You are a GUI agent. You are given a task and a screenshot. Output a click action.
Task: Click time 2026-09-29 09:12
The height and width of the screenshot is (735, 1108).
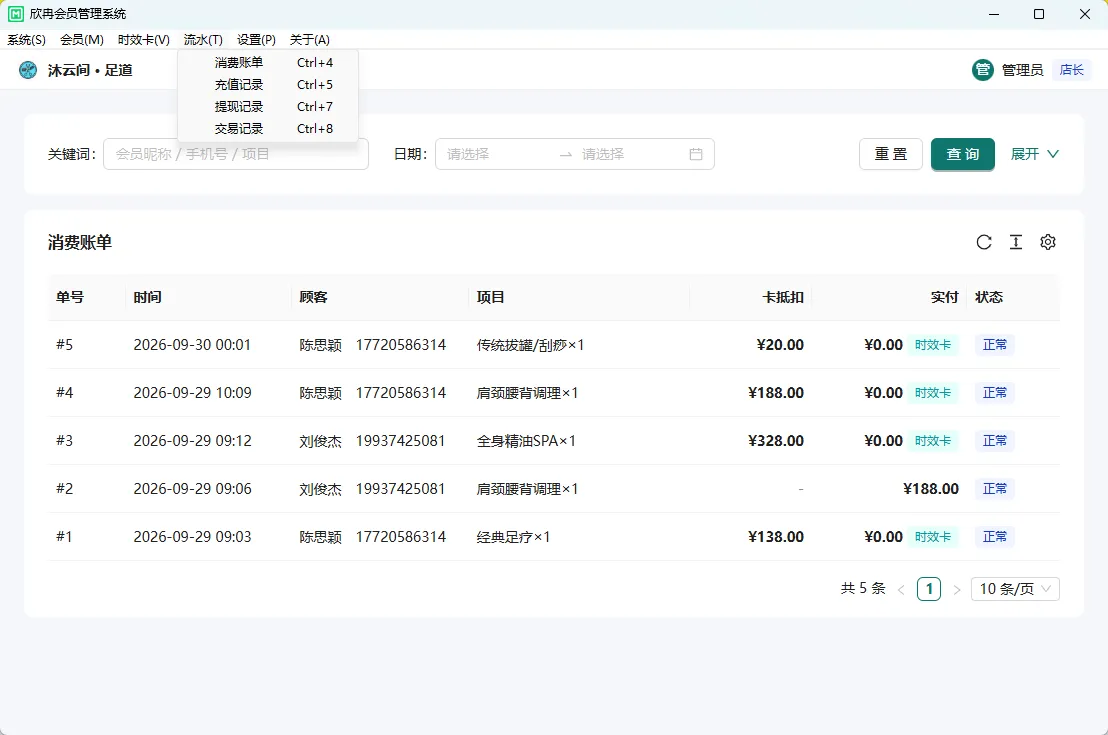[x=192, y=441]
